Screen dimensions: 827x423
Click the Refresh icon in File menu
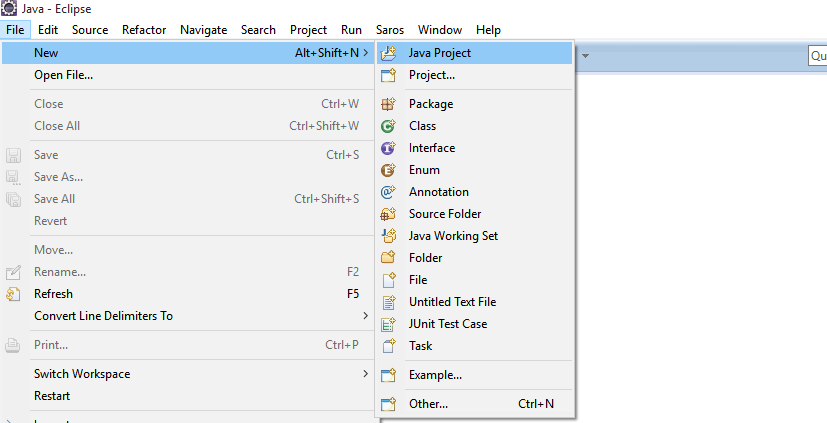point(13,294)
